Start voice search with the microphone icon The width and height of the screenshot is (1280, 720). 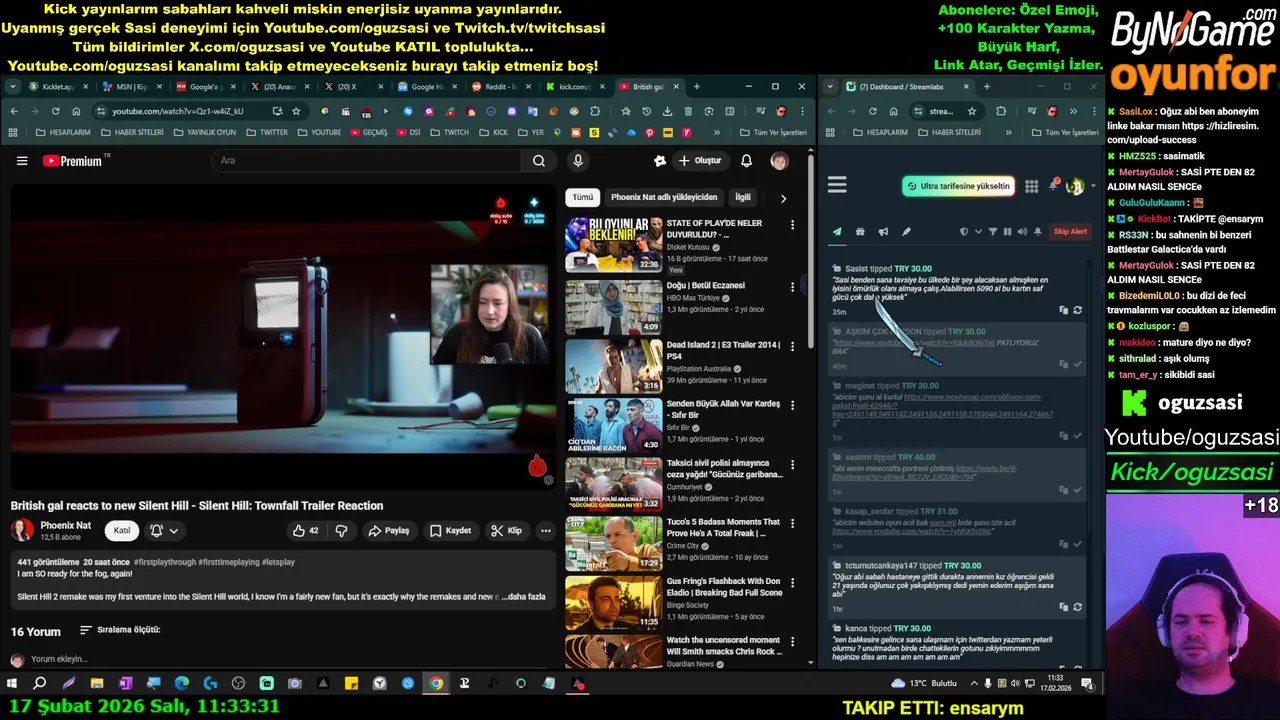tap(578, 161)
